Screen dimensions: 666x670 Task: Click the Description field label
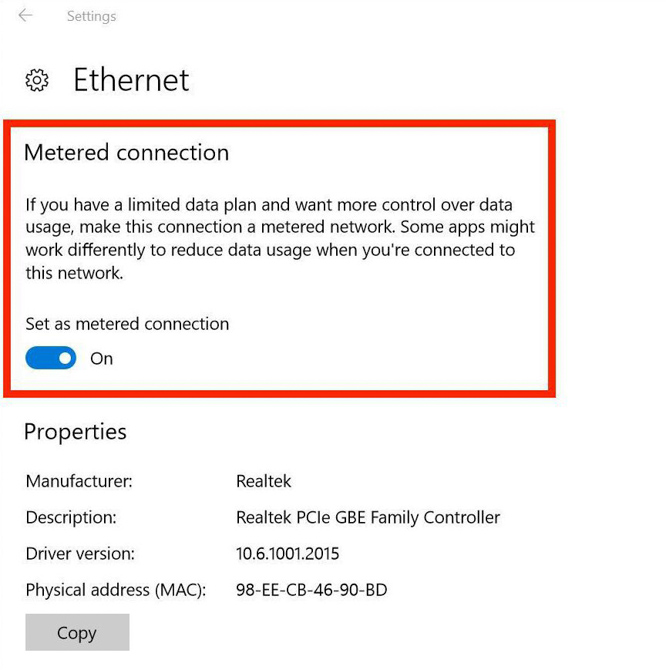click(x=71, y=517)
